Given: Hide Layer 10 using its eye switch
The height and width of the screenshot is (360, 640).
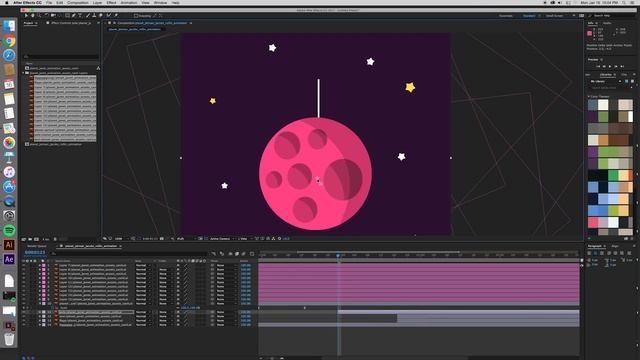Looking at the screenshot, I should click(23, 278).
